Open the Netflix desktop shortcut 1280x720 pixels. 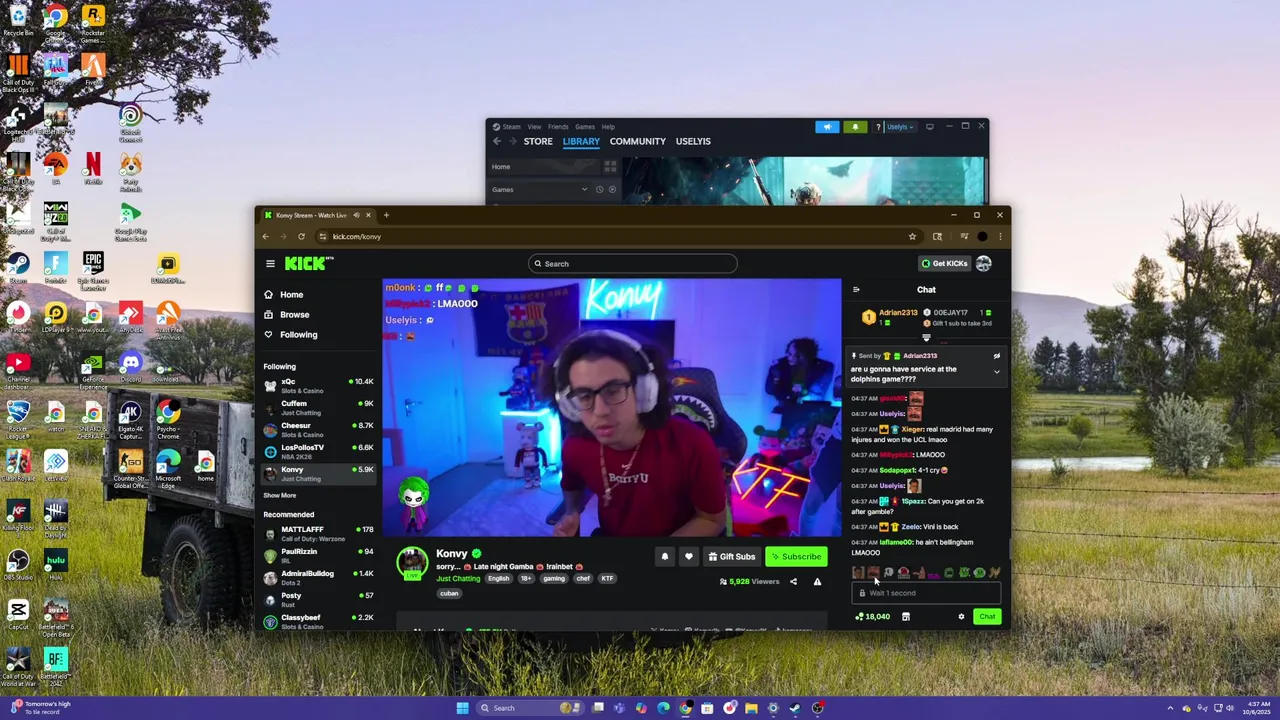tap(93, 167)
